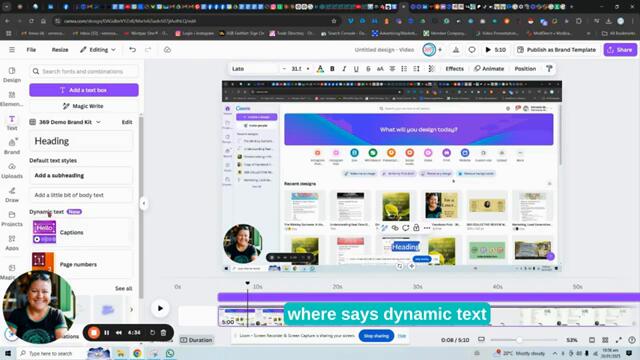Open the Design sidebar panel
This screenshot has width=640, height=360.
click(12, 75)
